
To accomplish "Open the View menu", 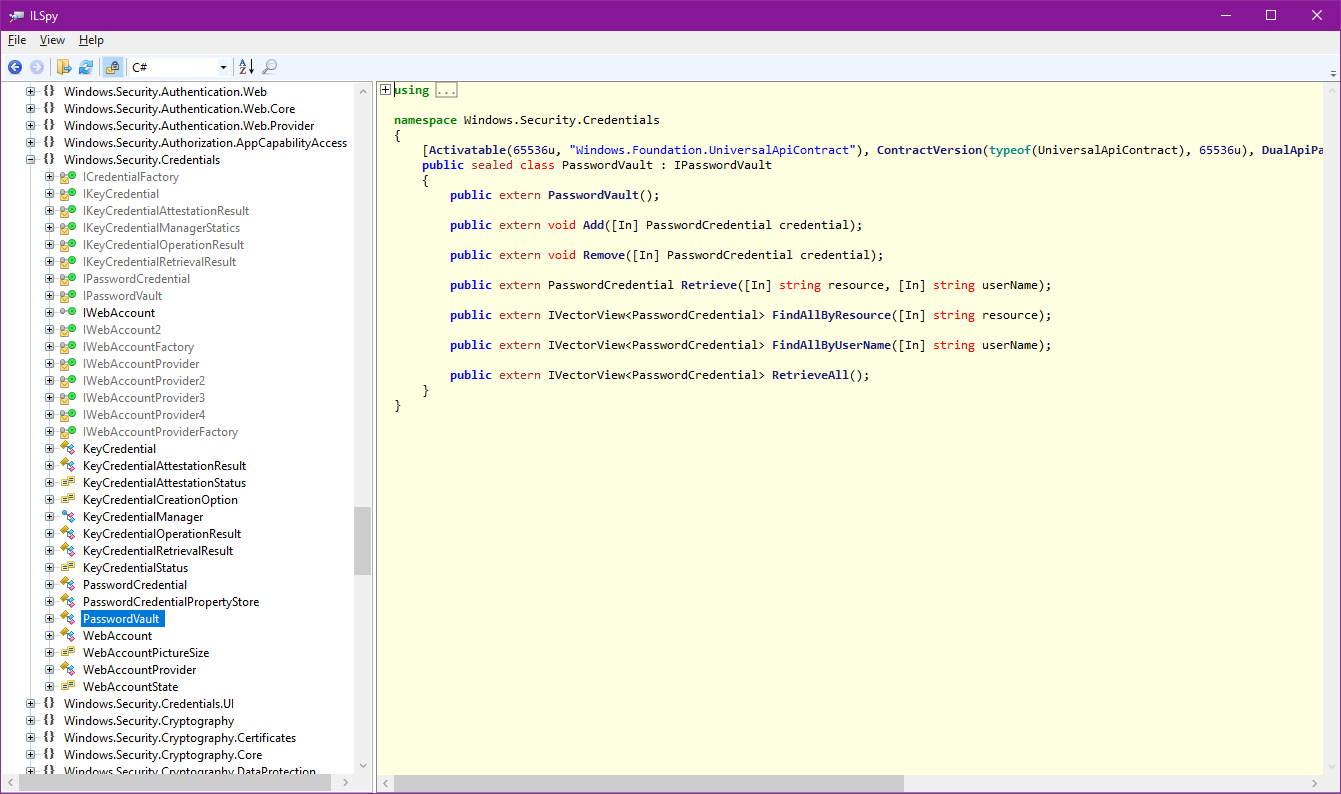I will [52, 40].
